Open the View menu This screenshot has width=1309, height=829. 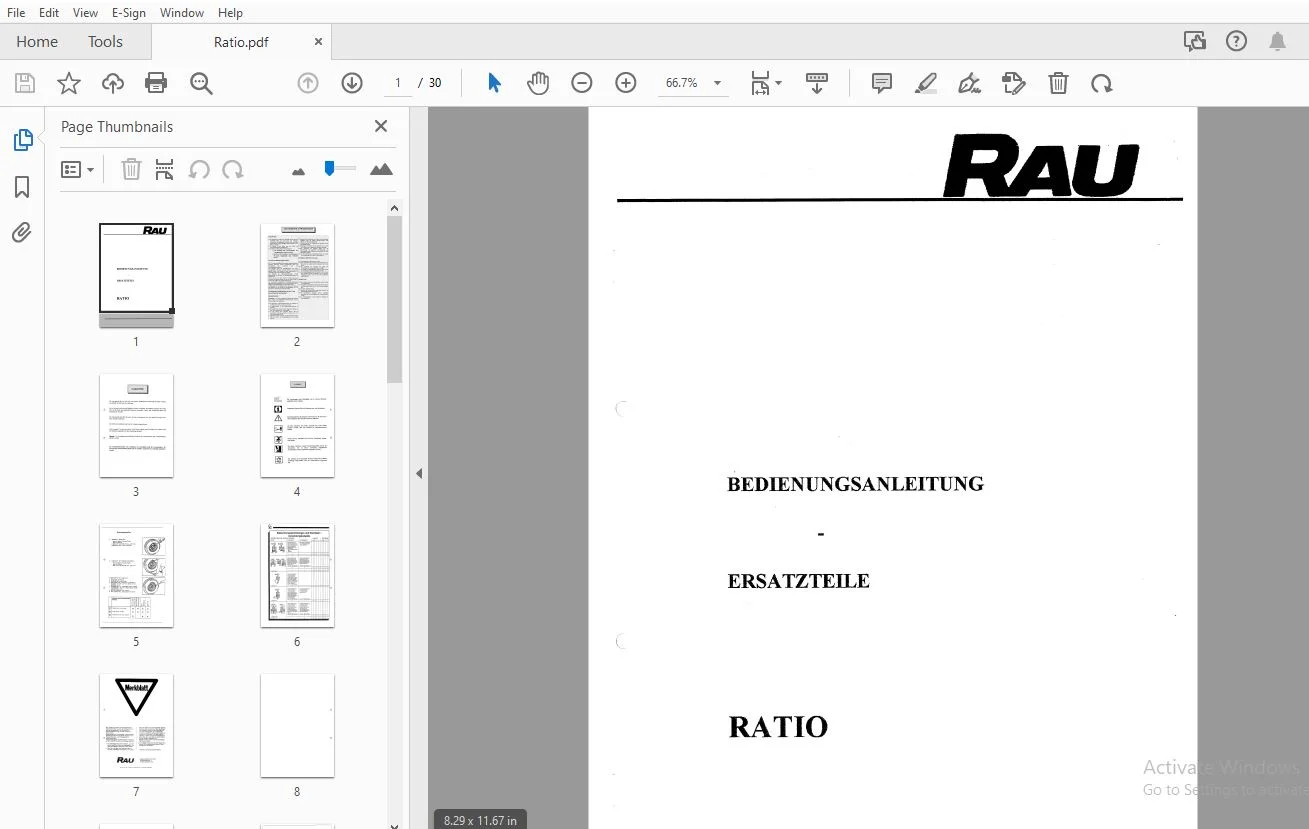tap(85, 13)
